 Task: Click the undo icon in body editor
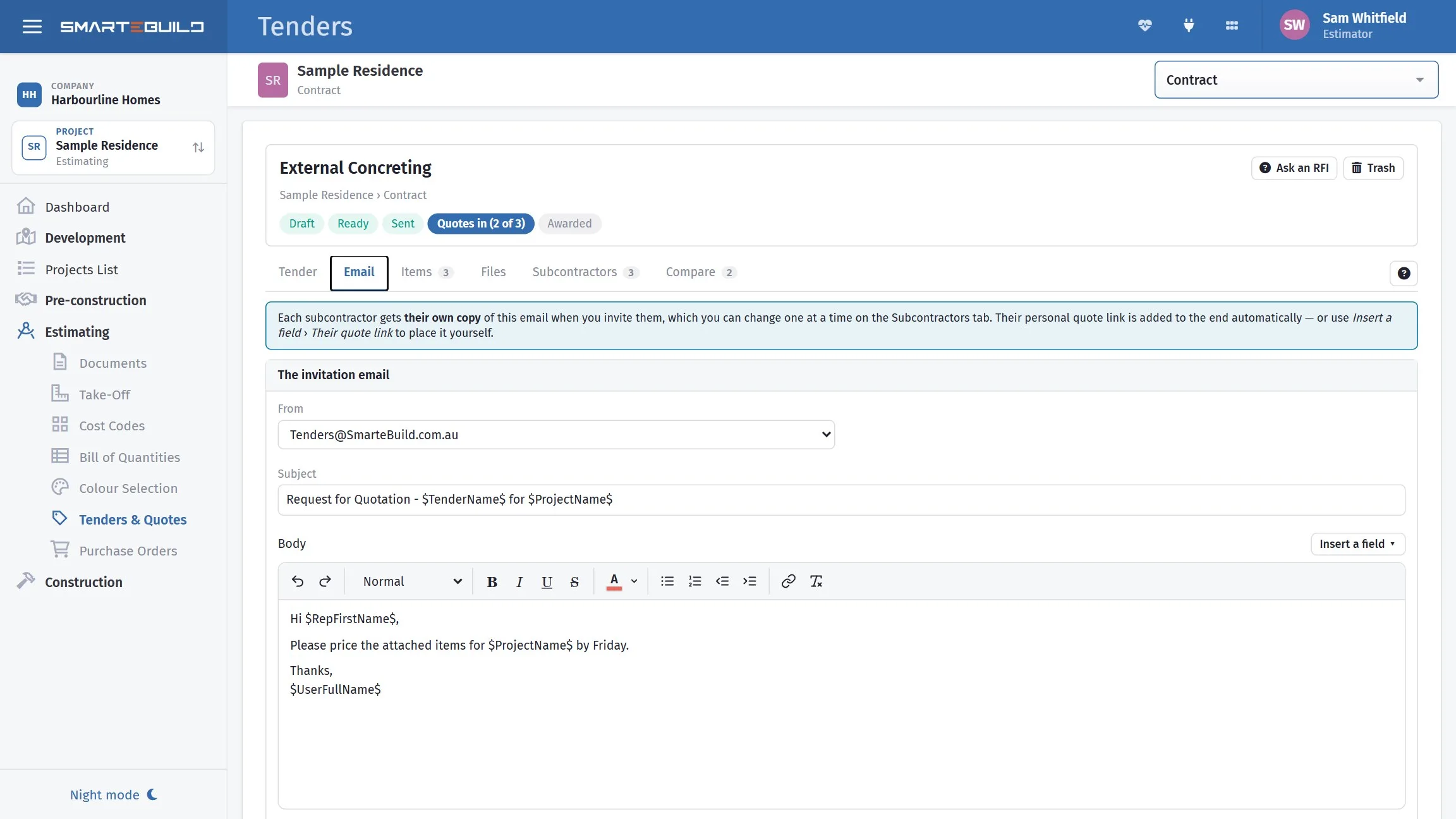tap(298, 581)
